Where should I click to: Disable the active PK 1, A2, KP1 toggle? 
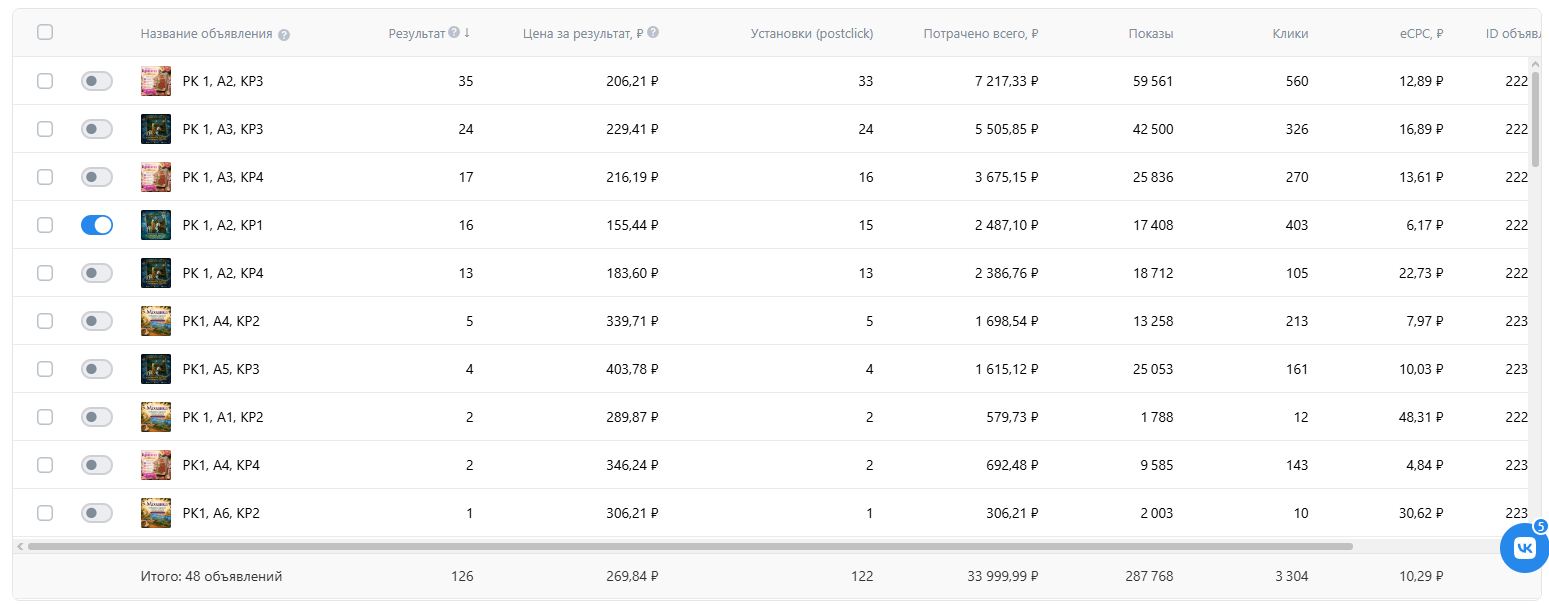(x=97, y=225)
